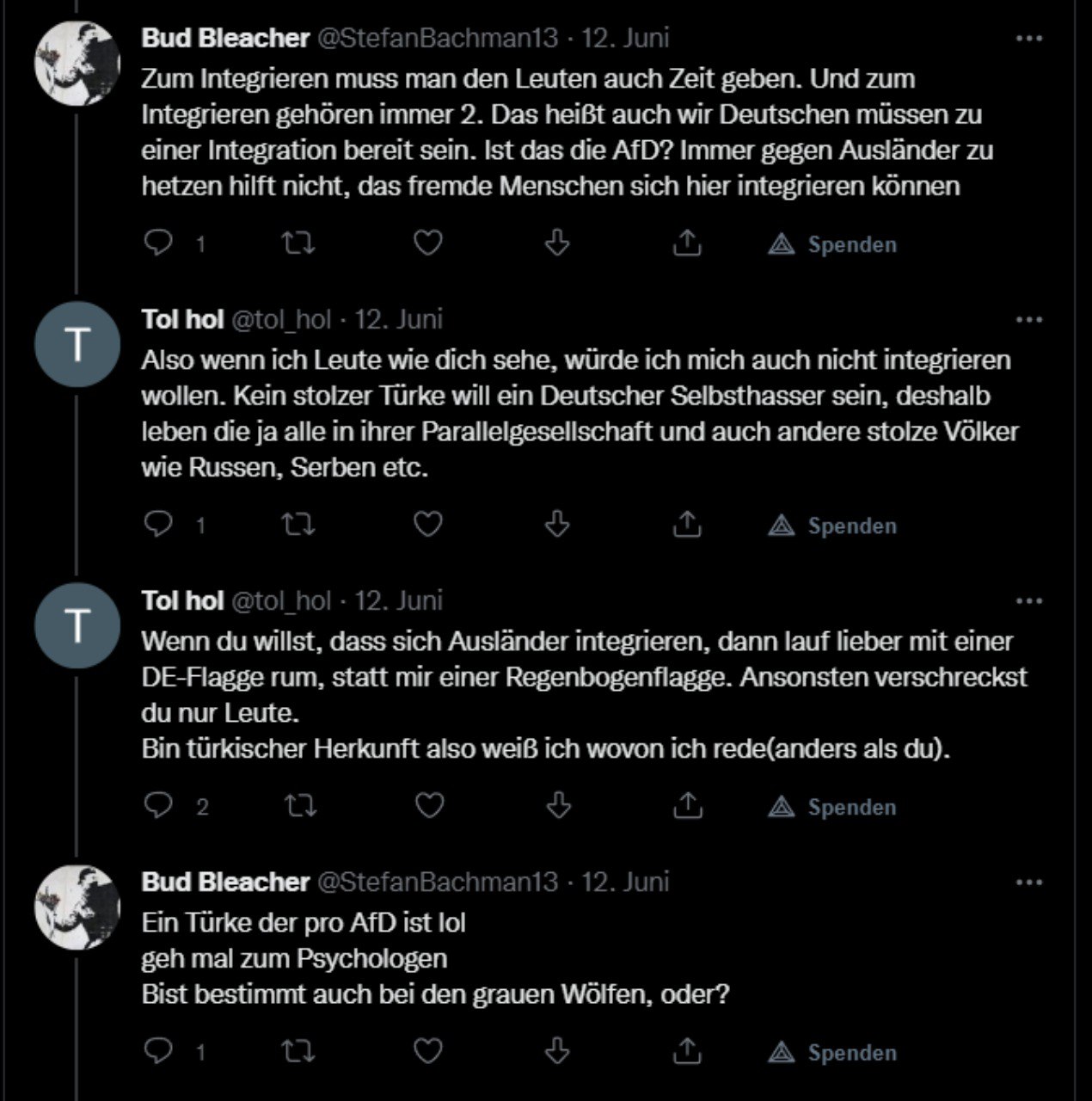Like Bud Bleacher's 'grauen Wölfen' tweet
Viewport: 1092px width, 1101px height.
(x=428, y=1052)
